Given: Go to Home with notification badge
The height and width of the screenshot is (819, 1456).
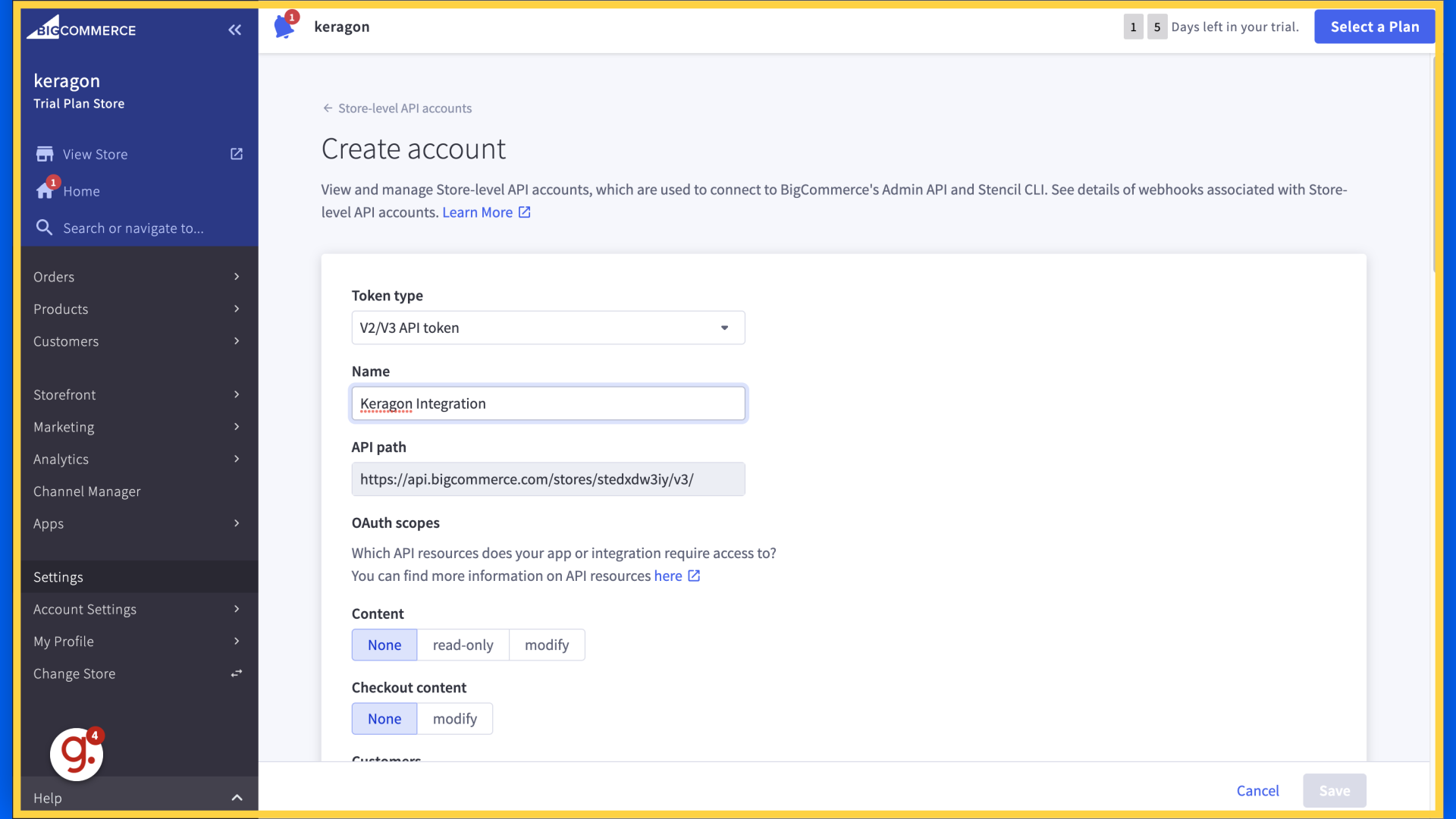Looking at the screenshot, I should point(81,191).
